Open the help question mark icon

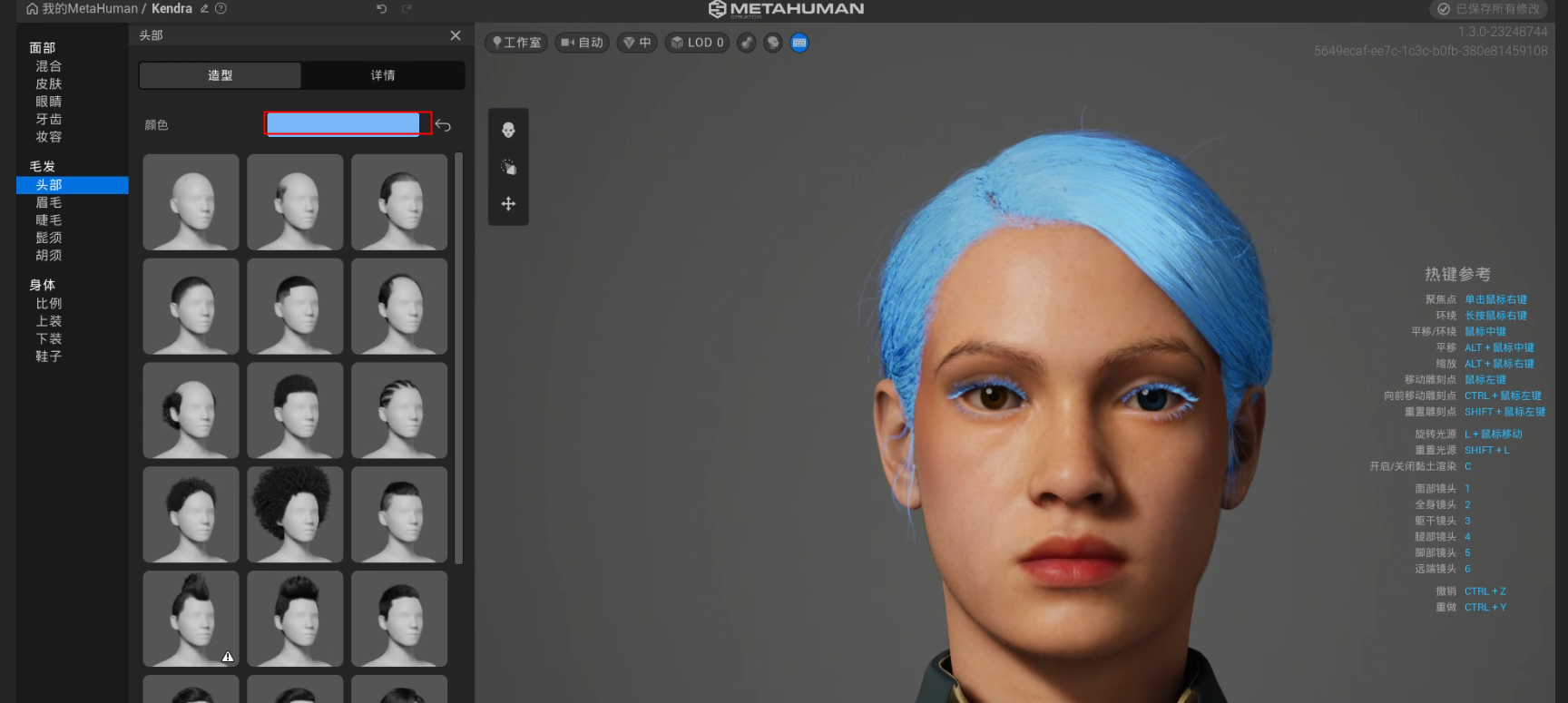220,9
